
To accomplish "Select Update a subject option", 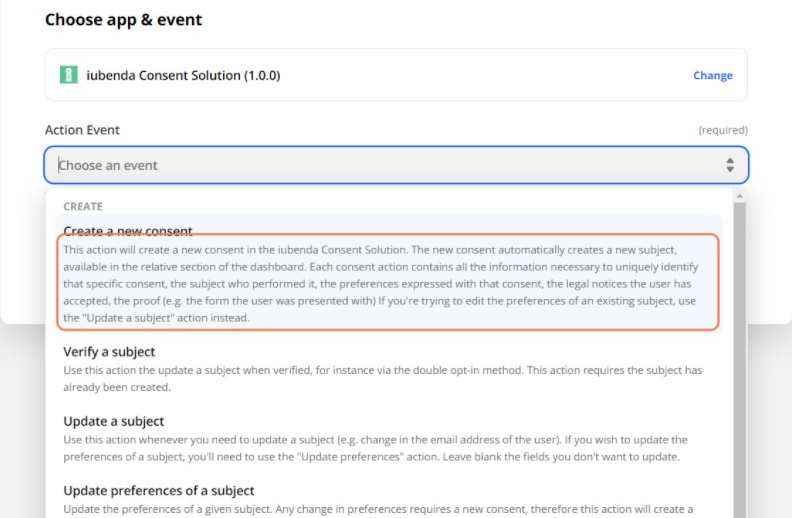I will [x=113, y=421].
